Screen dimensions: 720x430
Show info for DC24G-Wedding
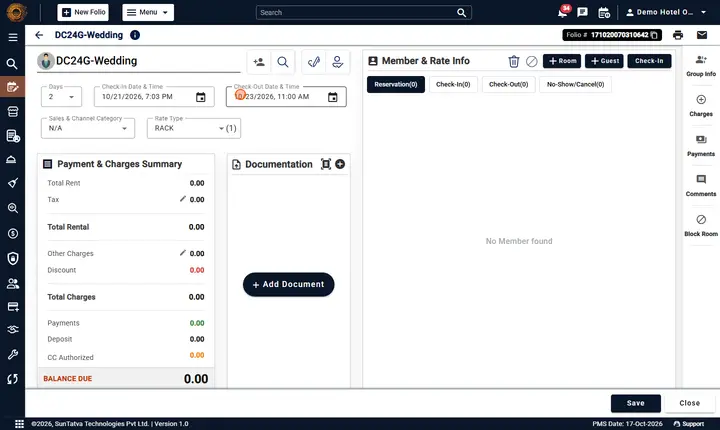coord(135,35)
